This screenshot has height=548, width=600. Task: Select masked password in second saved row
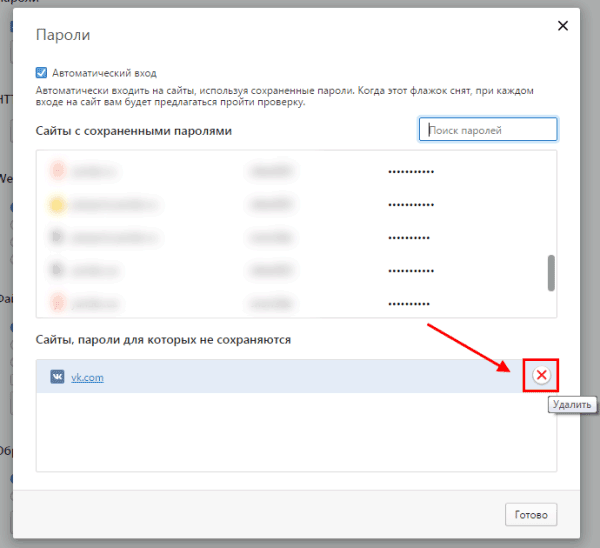(410, 205)
